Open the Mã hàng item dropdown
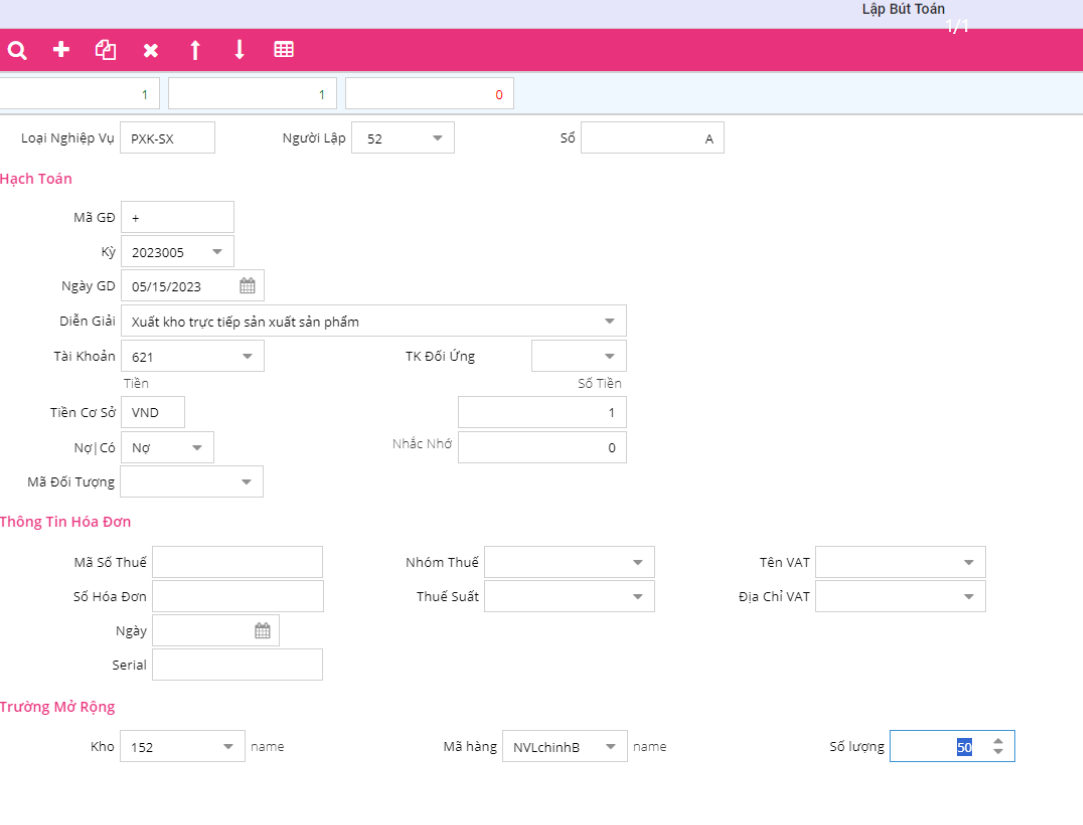The height and width of the screenshot is (825, 1083). coord(610,747)
